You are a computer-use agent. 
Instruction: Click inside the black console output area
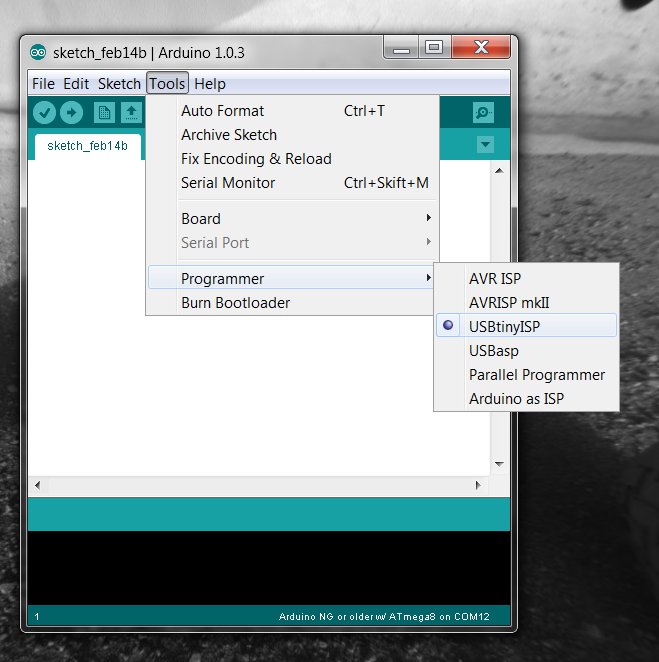[x=269, y=568]
